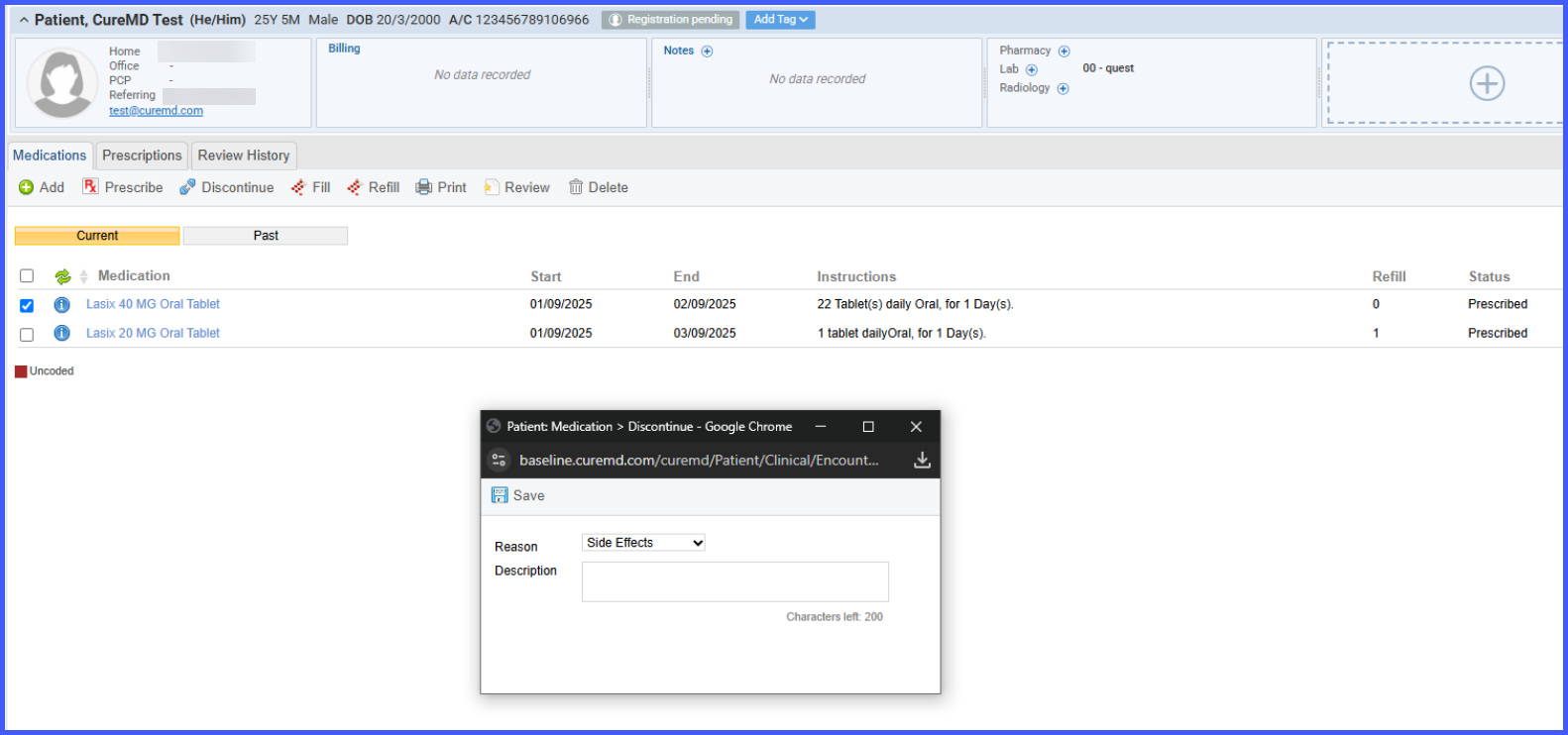Add a pharmacy with plus icon
1568x735 pixels.
(x=1064, y=51)
